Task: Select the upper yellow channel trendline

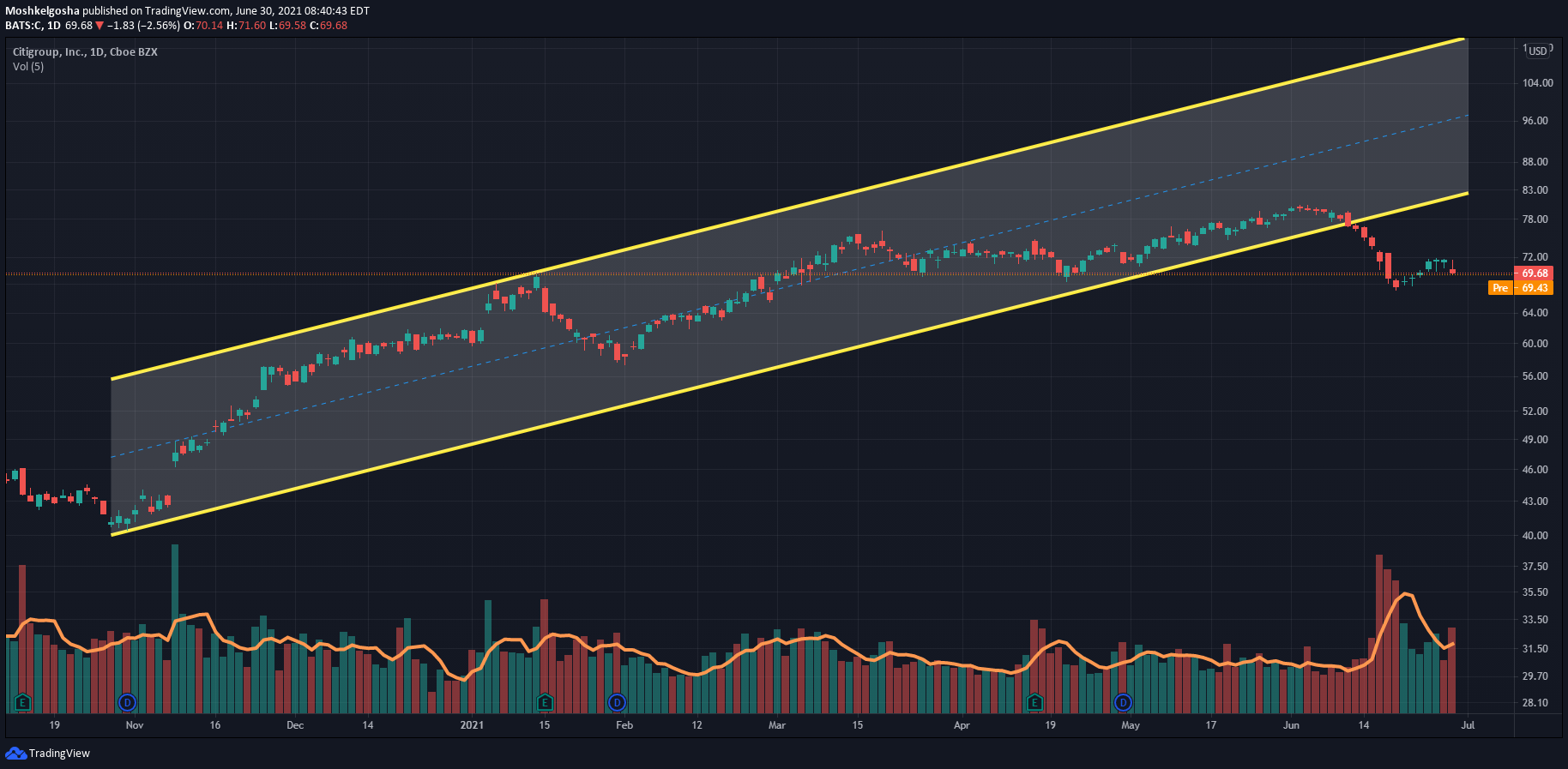Action: click(x=787, y=208)
